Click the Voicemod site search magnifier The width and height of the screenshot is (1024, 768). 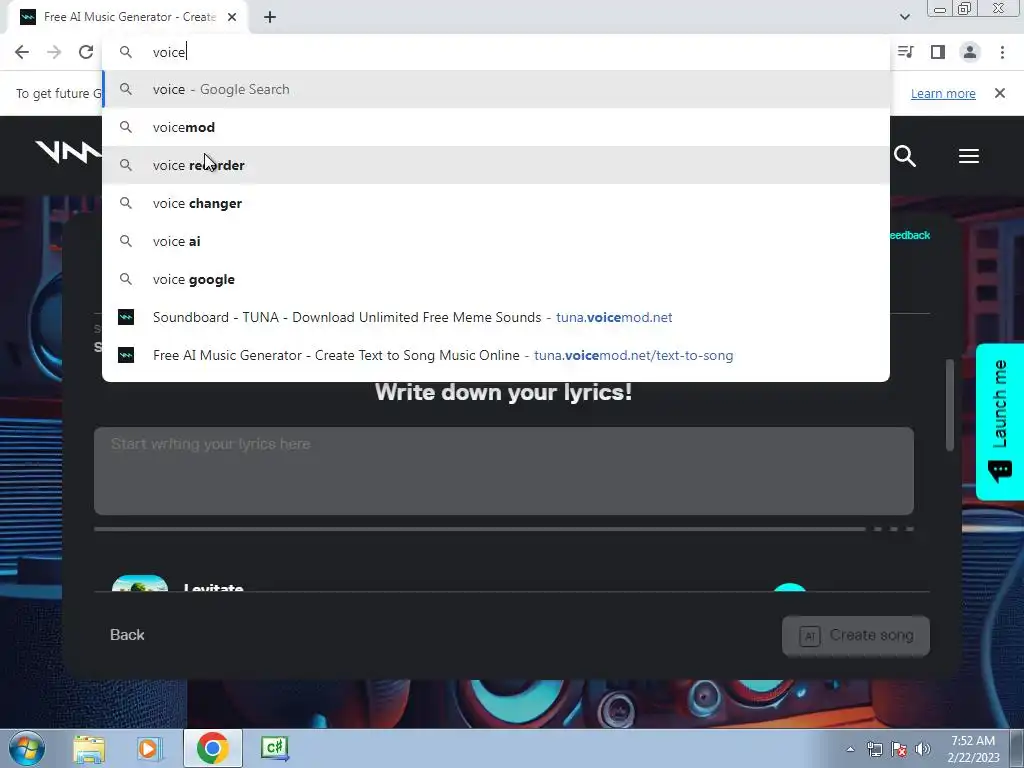pyautogui.click(x=905, y=156)
